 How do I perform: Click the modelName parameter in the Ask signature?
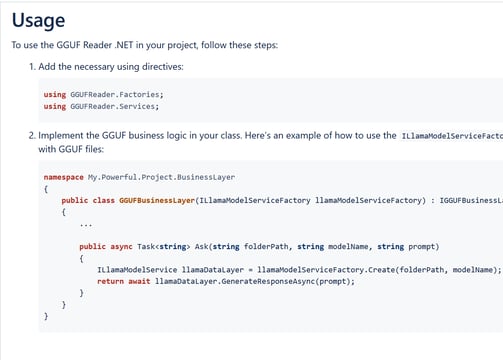click(x=348, y=247)
